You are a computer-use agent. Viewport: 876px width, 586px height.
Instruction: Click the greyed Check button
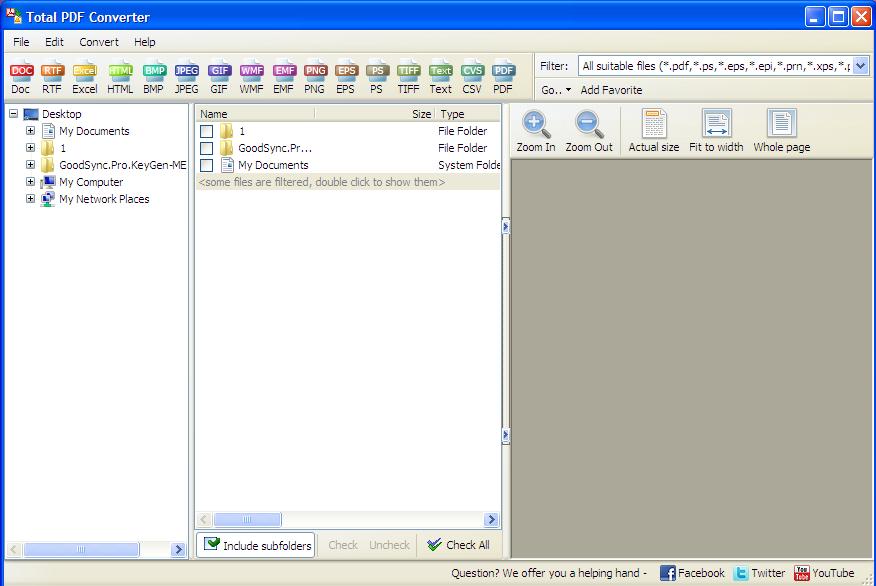342,545
